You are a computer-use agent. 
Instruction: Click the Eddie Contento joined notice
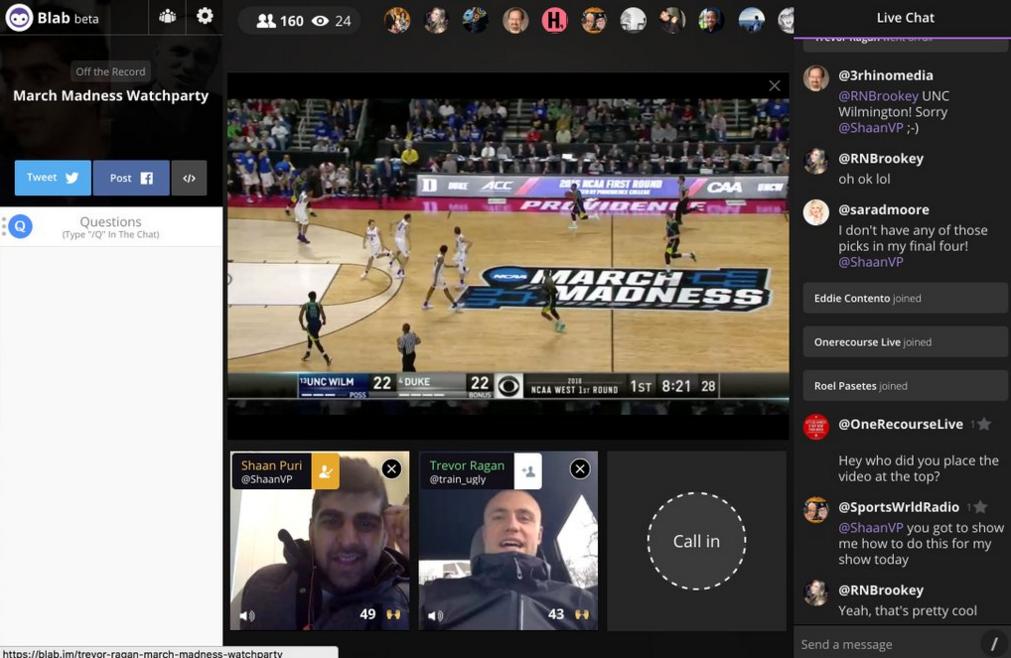coord(905,298)
